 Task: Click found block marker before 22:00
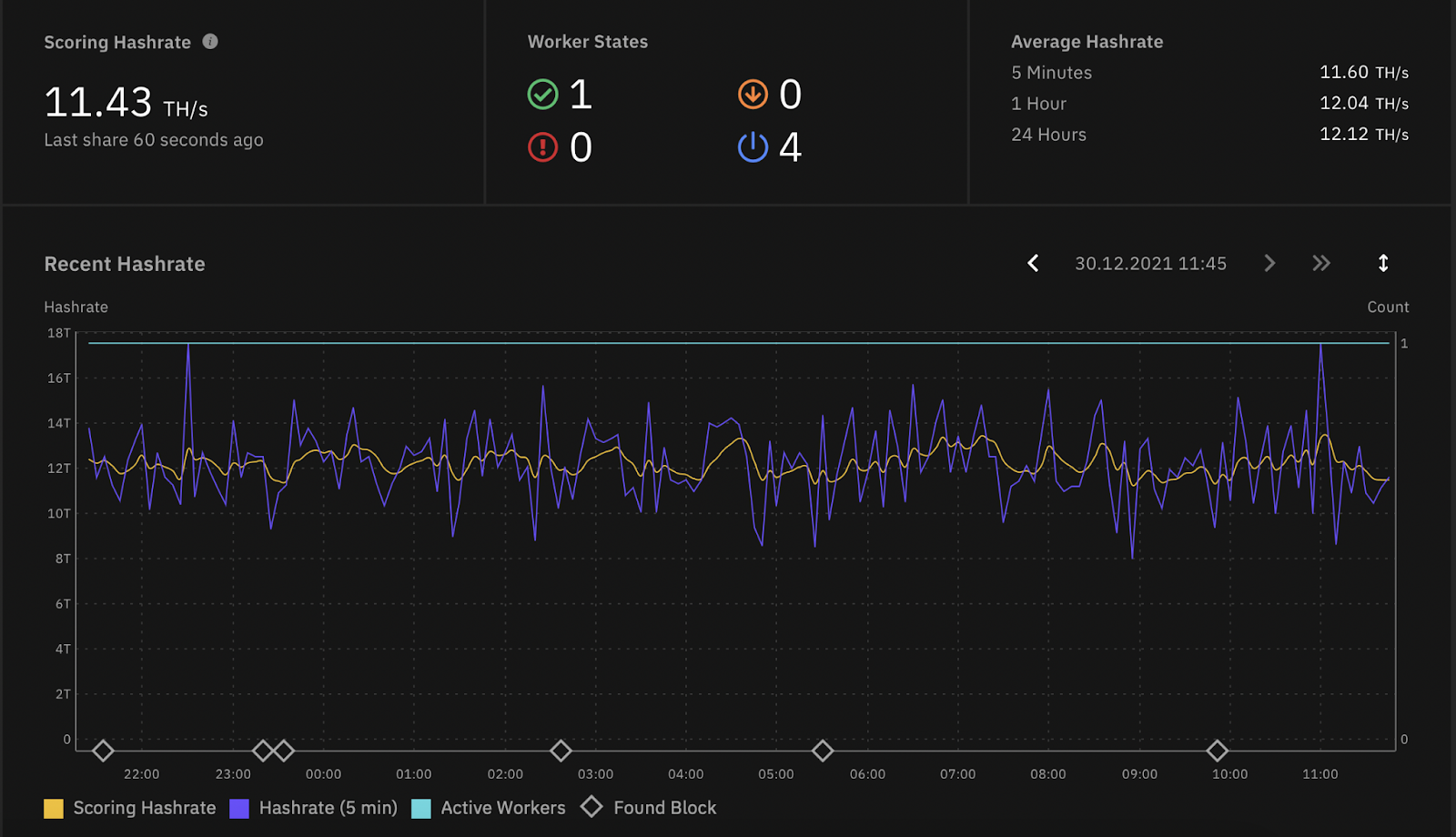pyautogui.click(x=103, y=751)
